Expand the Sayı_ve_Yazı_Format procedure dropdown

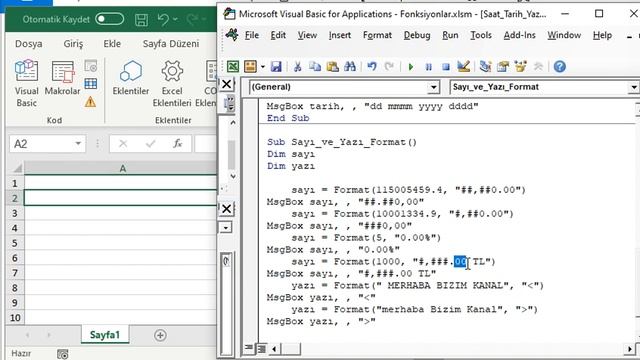(633, 87)
